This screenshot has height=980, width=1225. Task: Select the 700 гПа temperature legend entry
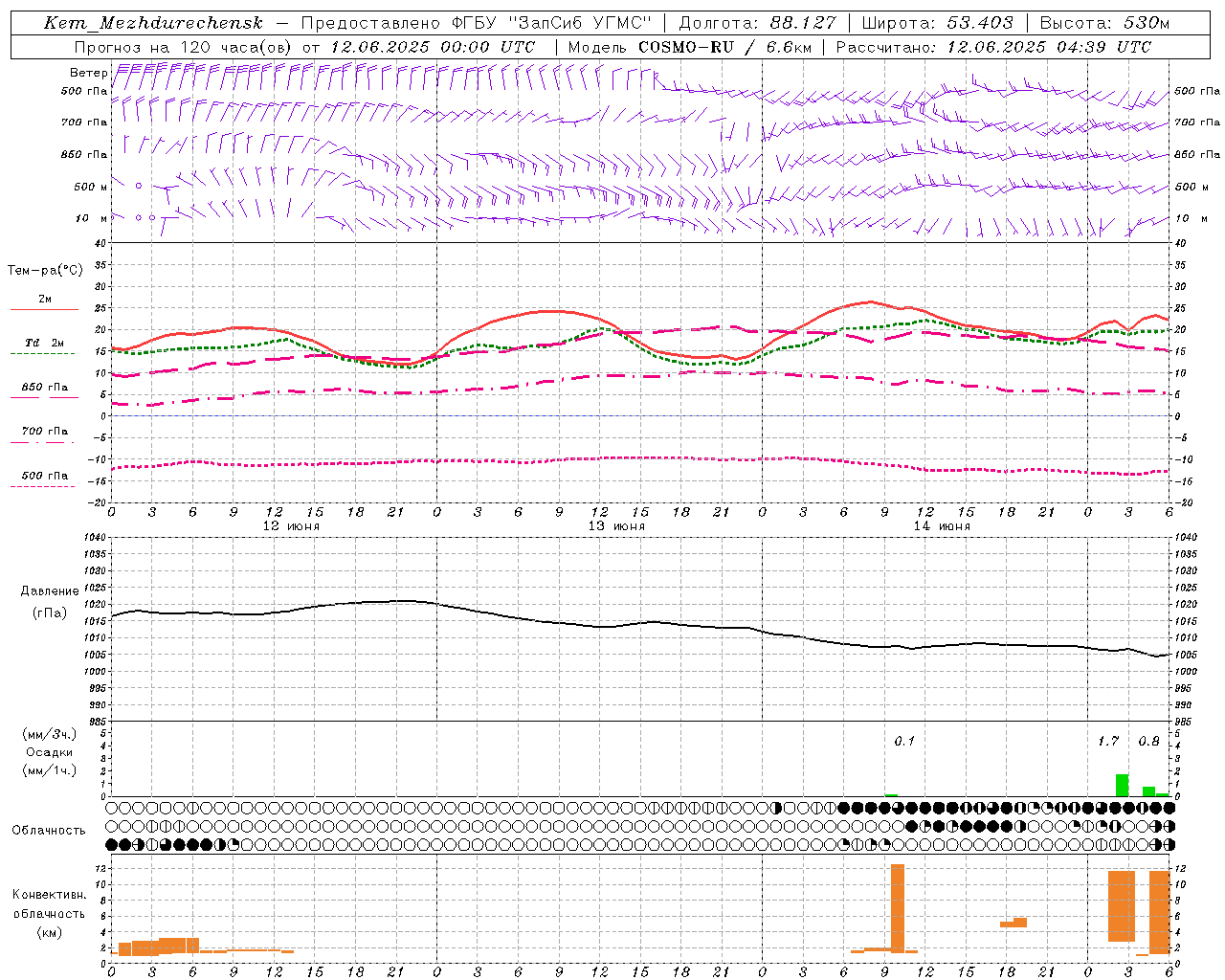point(45,432)
